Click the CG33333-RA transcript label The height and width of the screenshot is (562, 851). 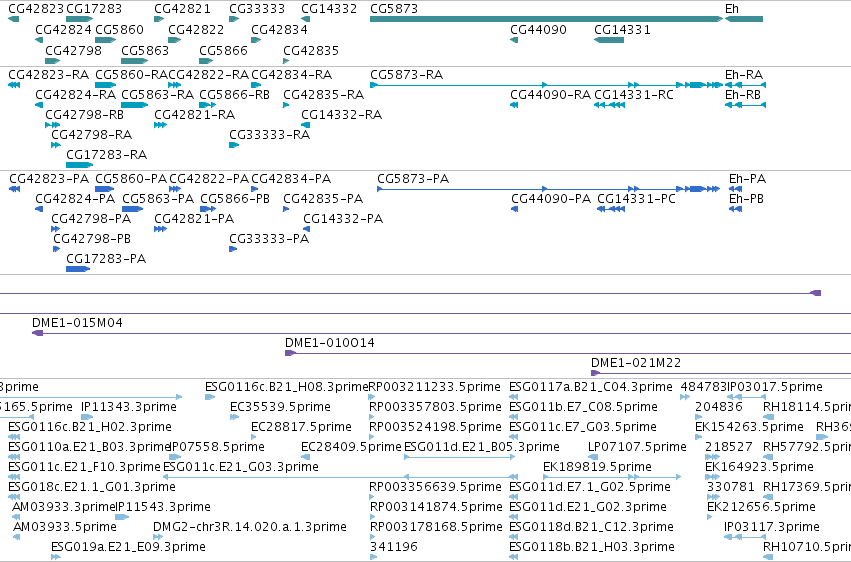(x=269, y=135)
